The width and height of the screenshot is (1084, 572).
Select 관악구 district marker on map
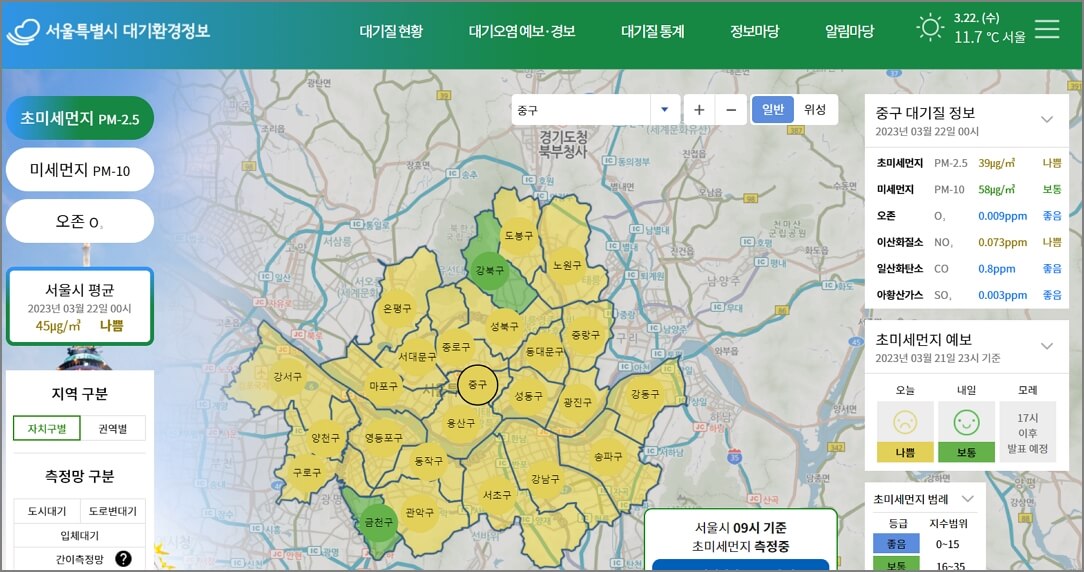pos(419,513)
